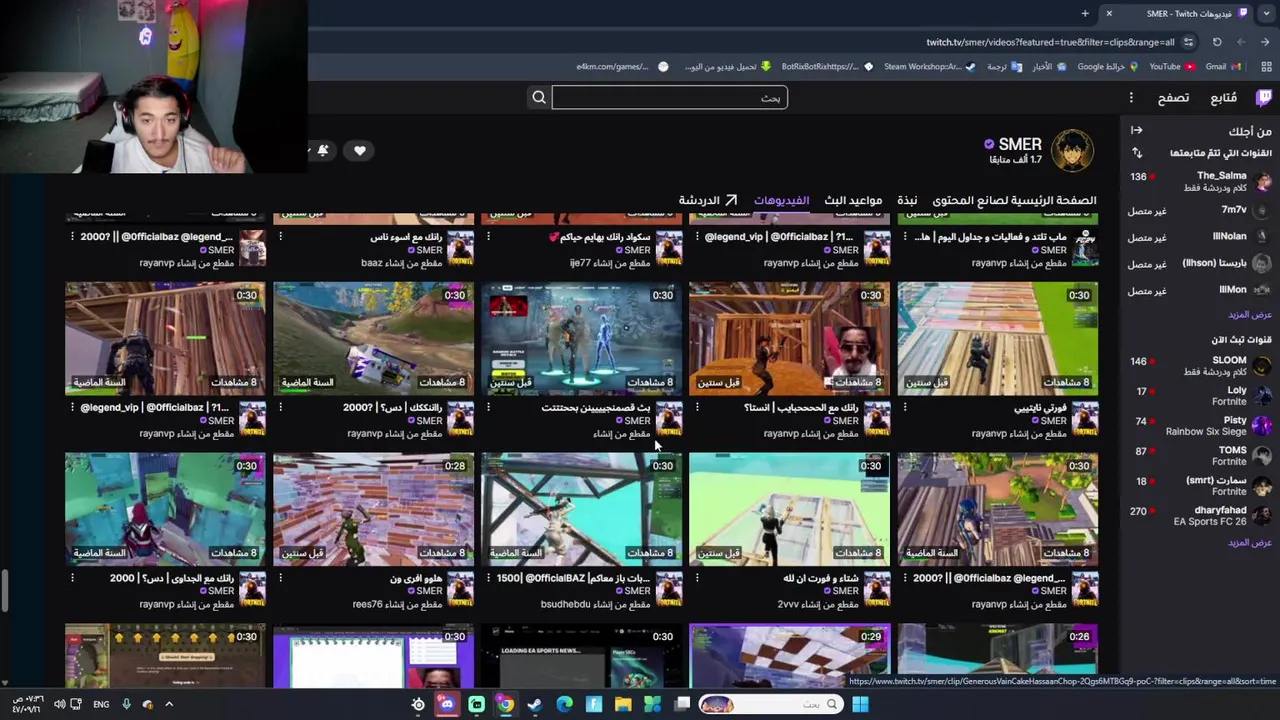The height and width of the screenshot is (720, 1280).
Task: Open a new browser tab with plus
Action: coord(1085,13)
